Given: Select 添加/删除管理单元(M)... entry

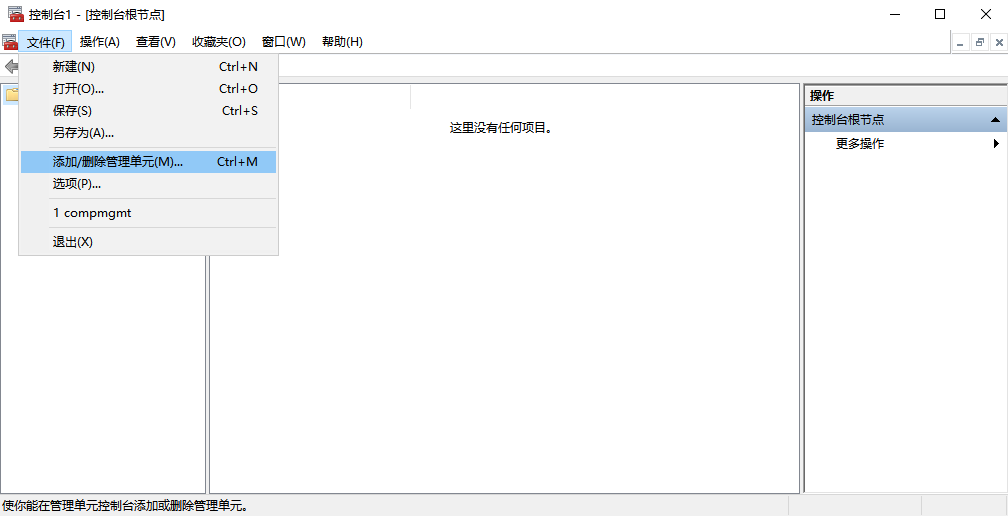Looking at the screenshot, I should (148, 162).
